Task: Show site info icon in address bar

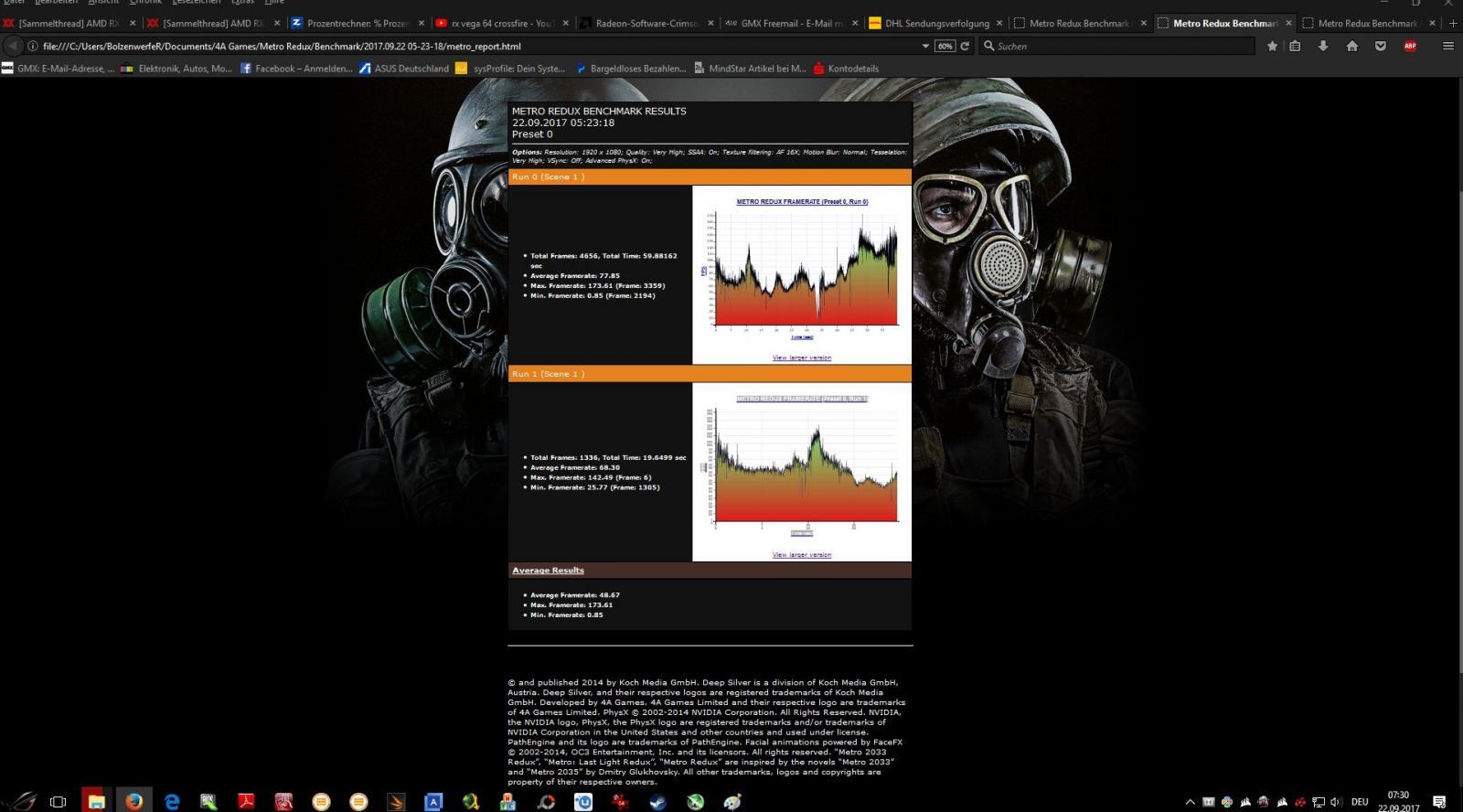Action: click(x=33, y=46)
